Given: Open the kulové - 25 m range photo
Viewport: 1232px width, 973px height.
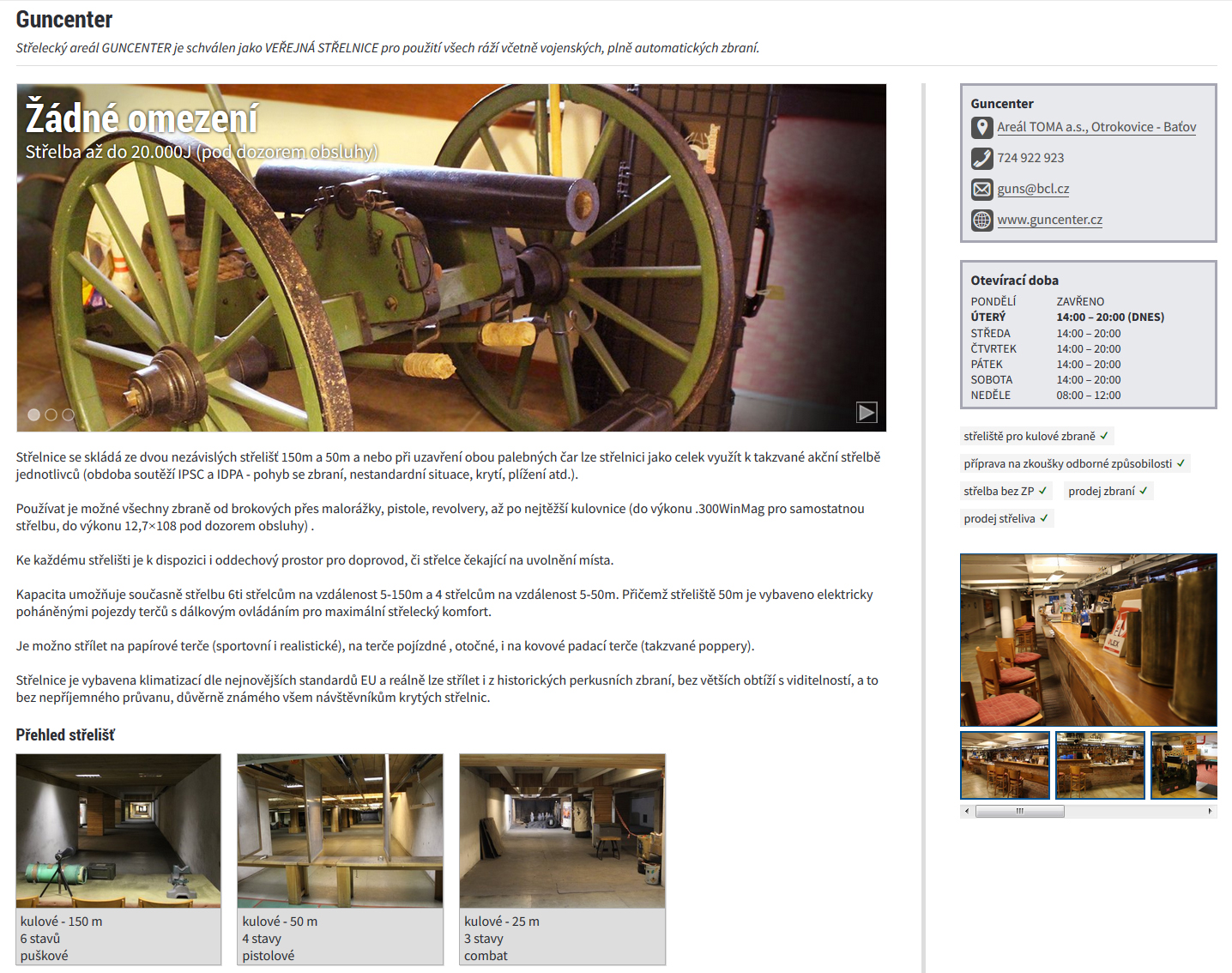Looking at the screenshot, I should point(562,831).
